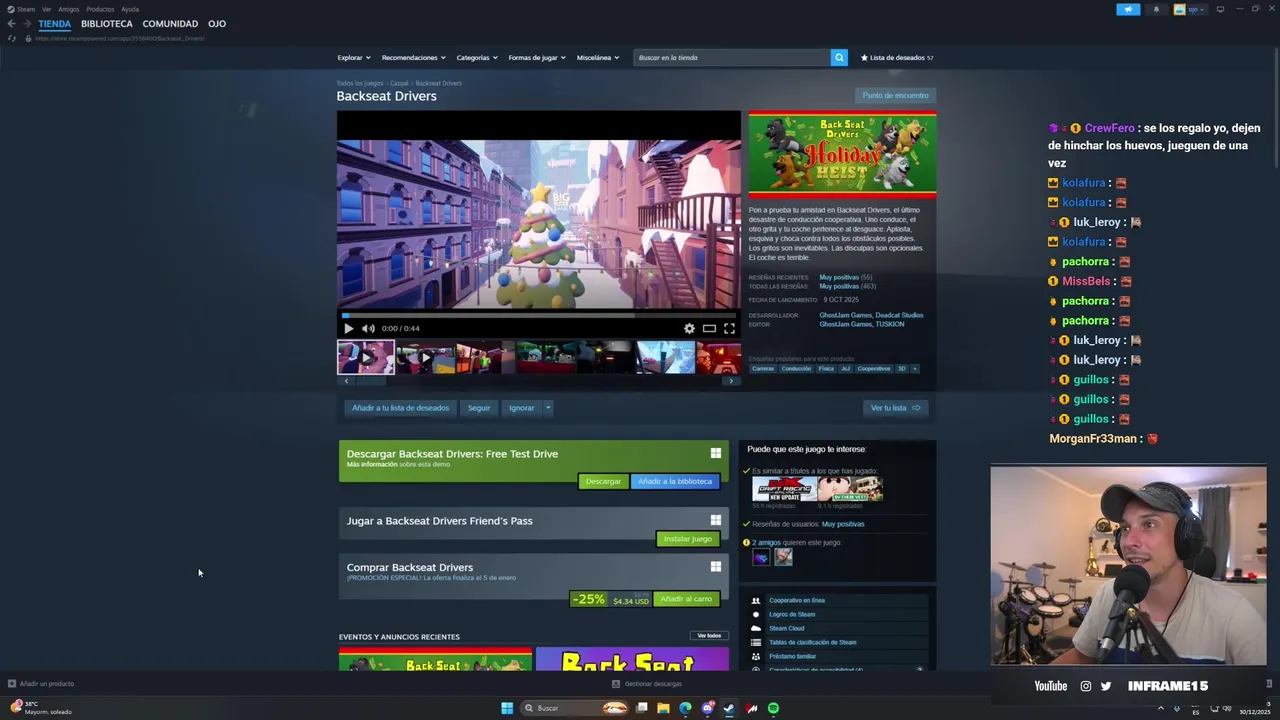Click the green Descargar button
Viewport: 1280px width, 720px height.
[603, 481]
